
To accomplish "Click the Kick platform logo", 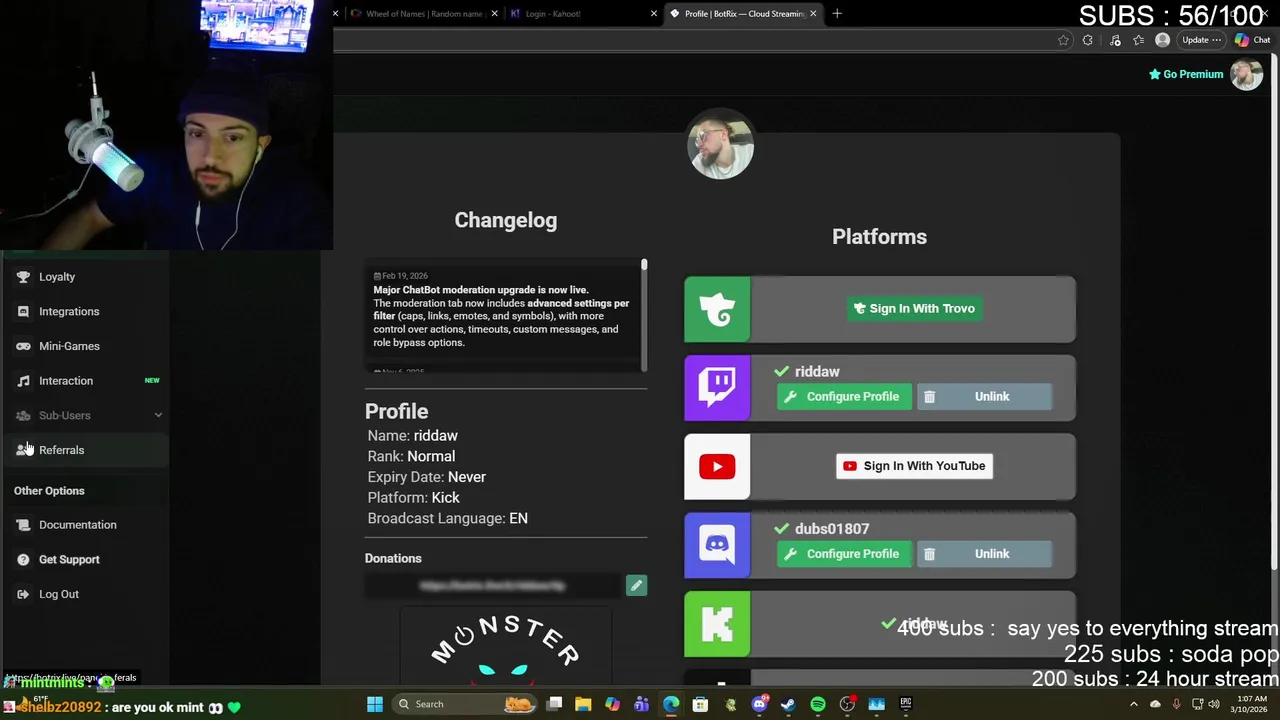I will click(717, 624).
